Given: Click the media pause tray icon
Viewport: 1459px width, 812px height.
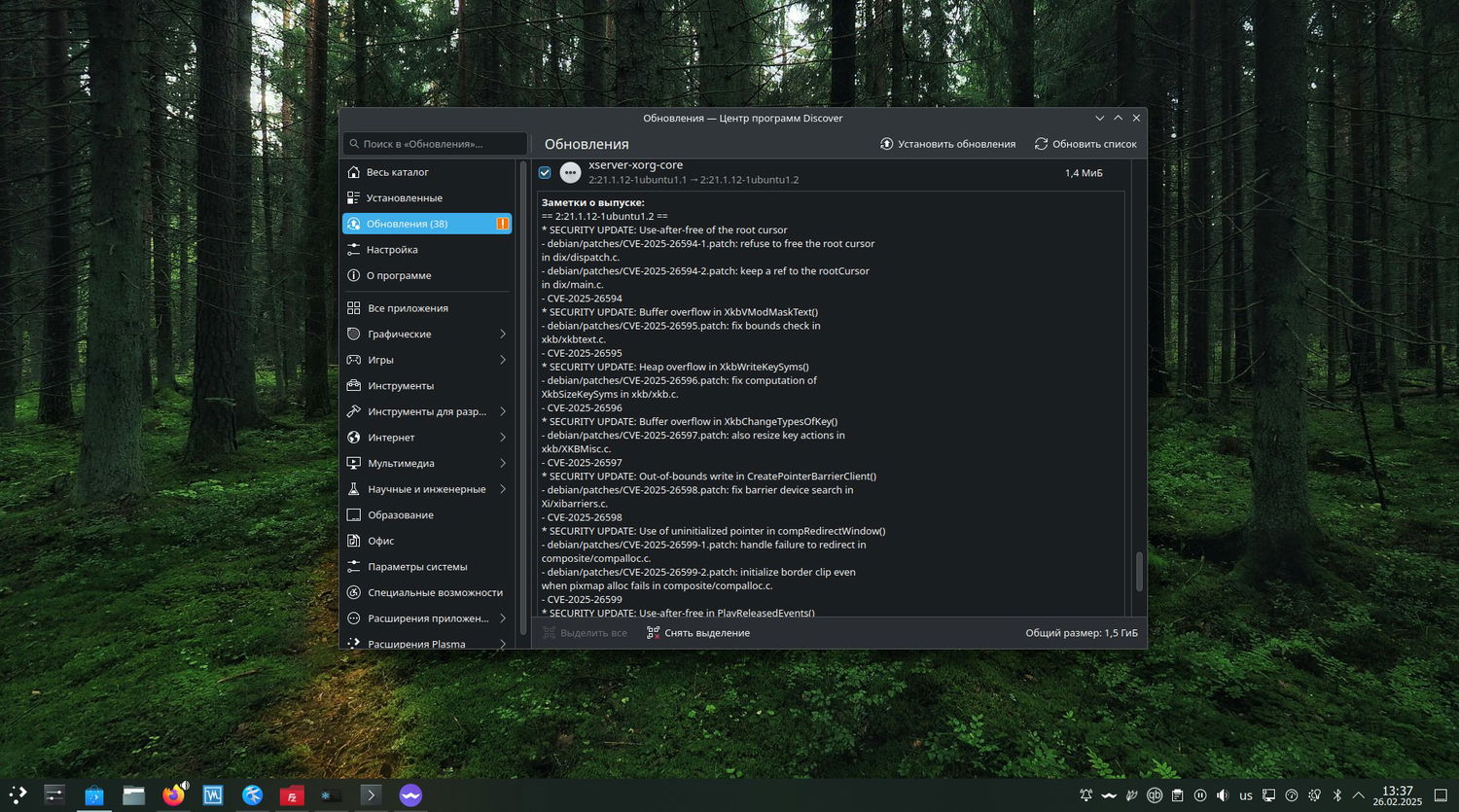Looking at the screenshot, I should click(x=1200, y=795).
